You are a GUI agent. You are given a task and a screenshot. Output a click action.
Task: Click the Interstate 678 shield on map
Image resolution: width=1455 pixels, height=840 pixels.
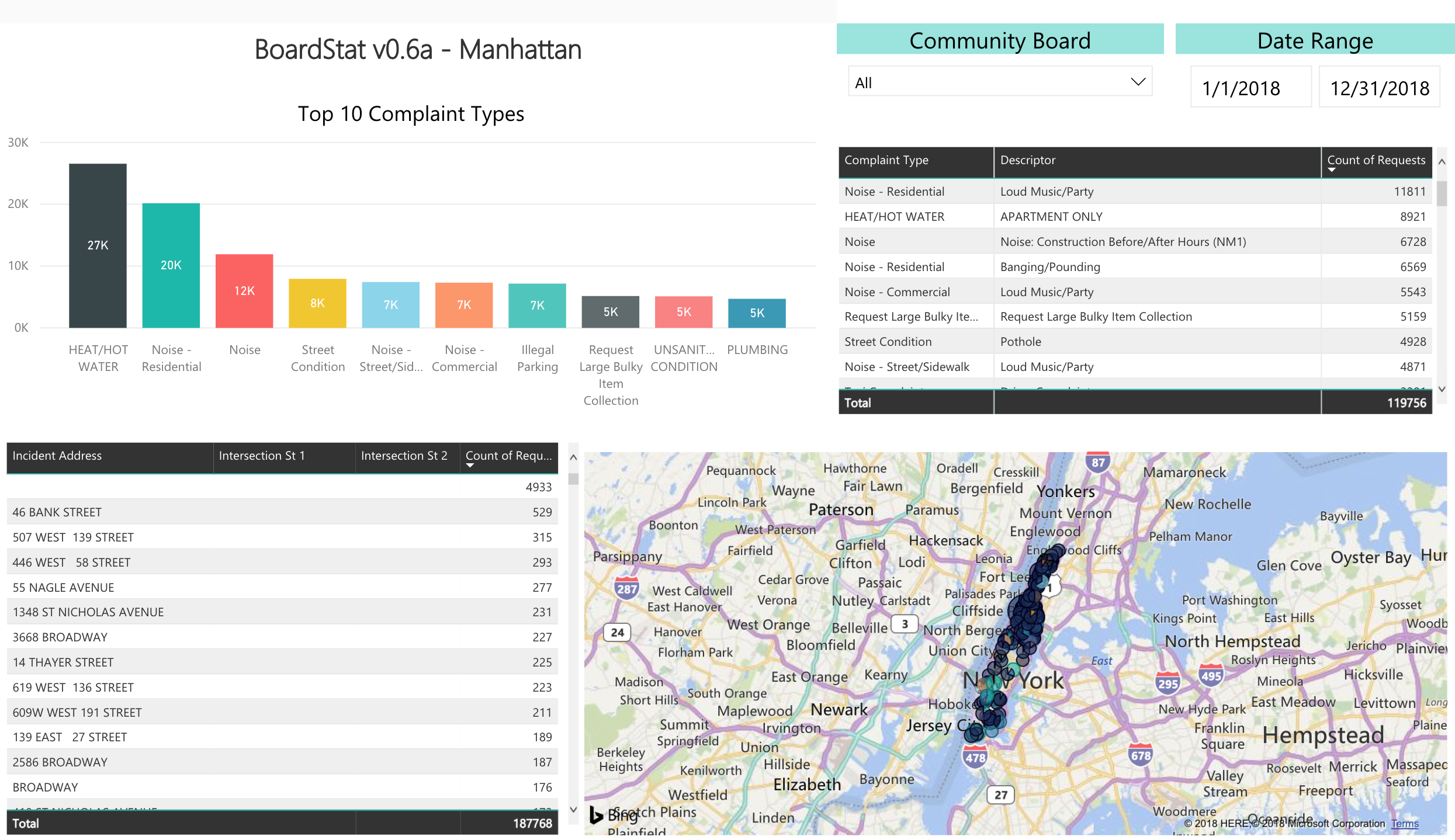(x=1140, y=755)
